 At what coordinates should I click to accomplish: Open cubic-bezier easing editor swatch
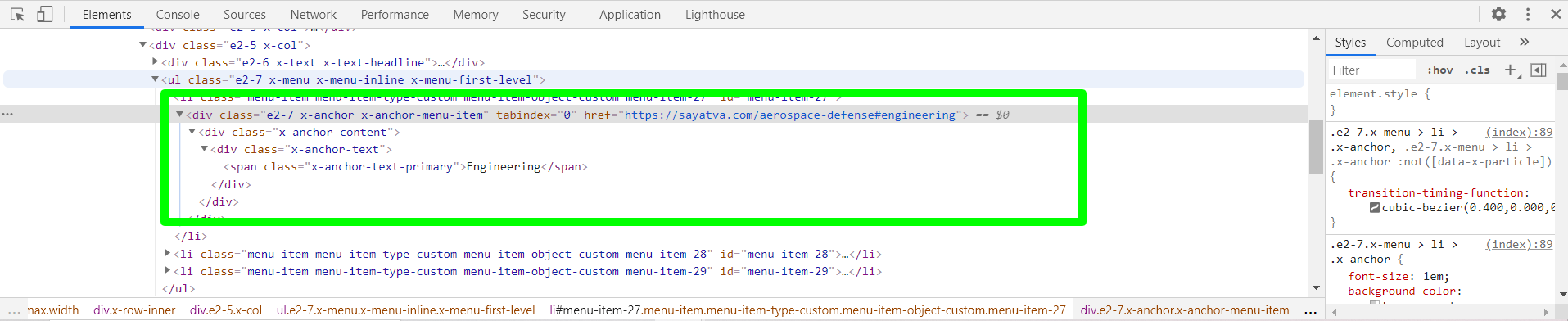point(1375,208)
